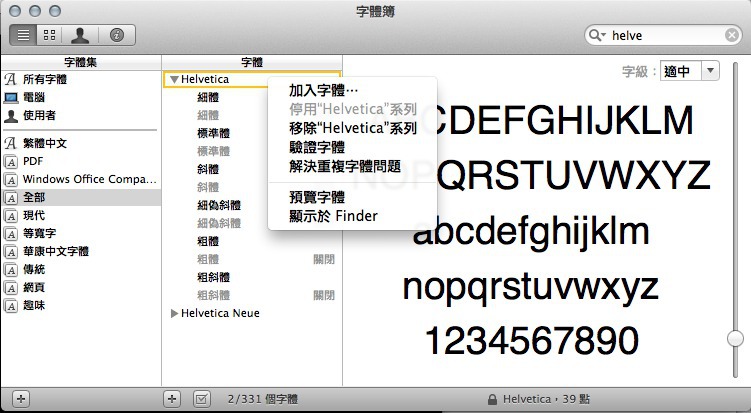Click the user silhouette toolbar icon
This screenshot has width=751, height=413.
tap(80, 35)
